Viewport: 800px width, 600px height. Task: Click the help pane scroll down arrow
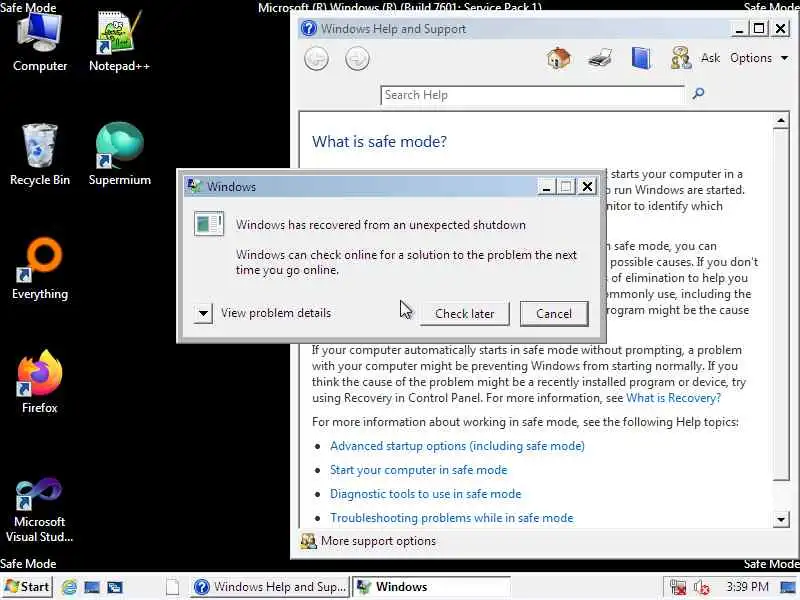[781, 520]
